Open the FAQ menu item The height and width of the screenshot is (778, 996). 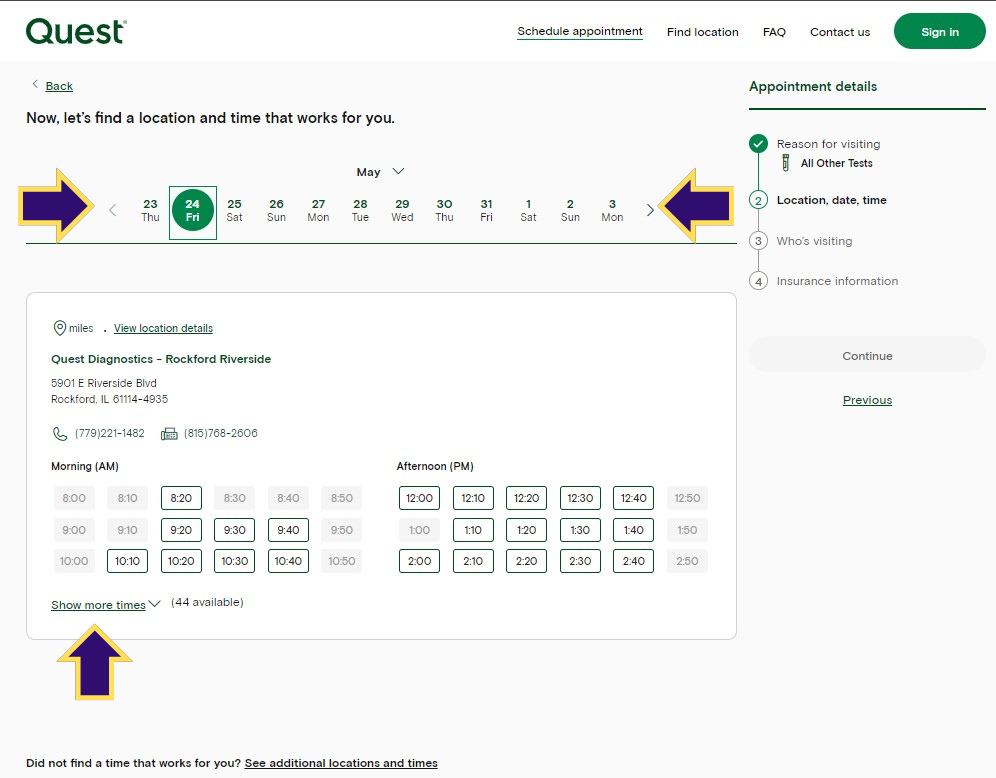coord(774,32)
